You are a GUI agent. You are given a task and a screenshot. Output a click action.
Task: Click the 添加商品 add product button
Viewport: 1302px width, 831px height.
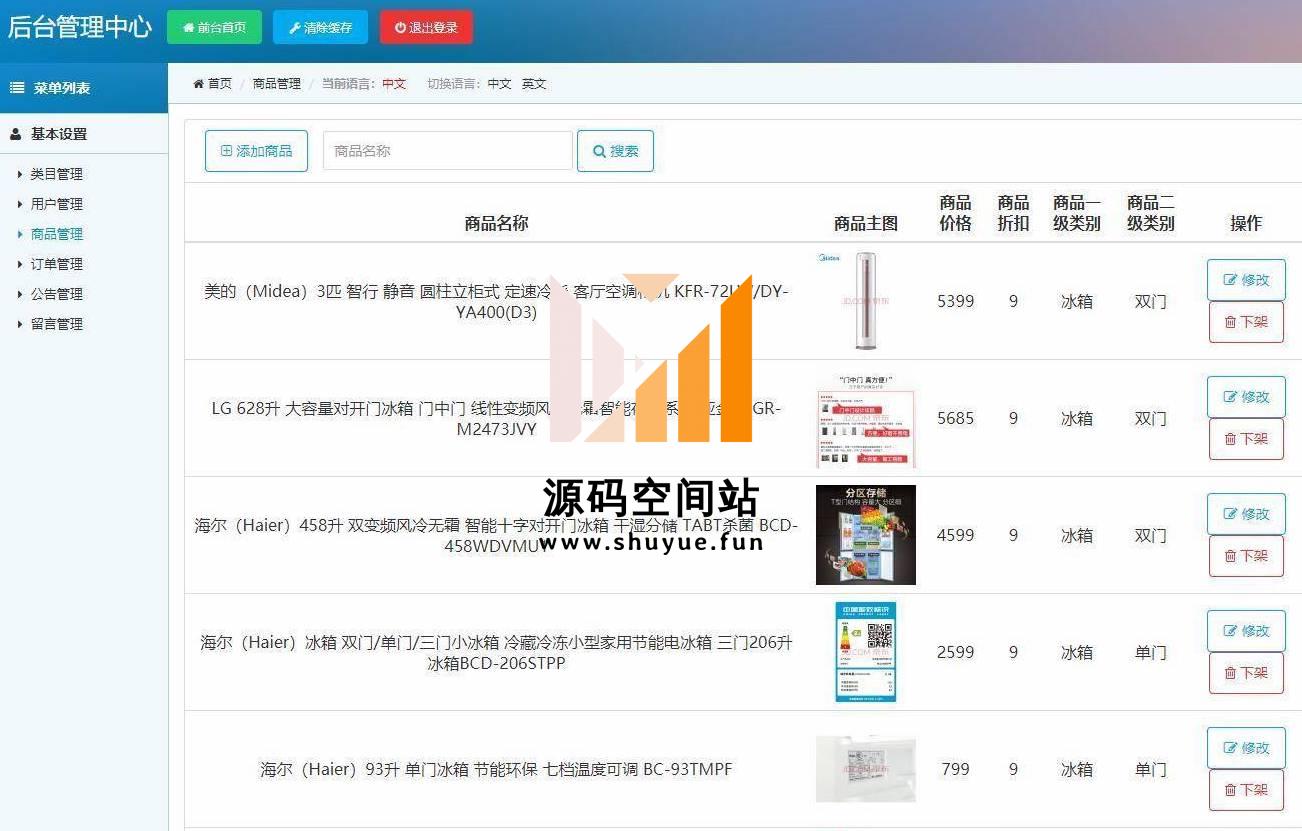pyautogui.click(x=256, y=151)
